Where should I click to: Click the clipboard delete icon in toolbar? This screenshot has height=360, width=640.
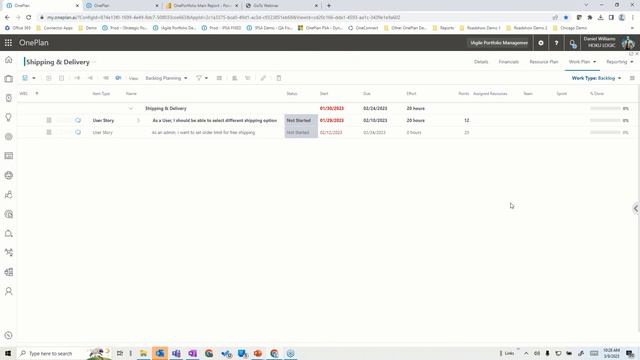click(x=279, y=78)
